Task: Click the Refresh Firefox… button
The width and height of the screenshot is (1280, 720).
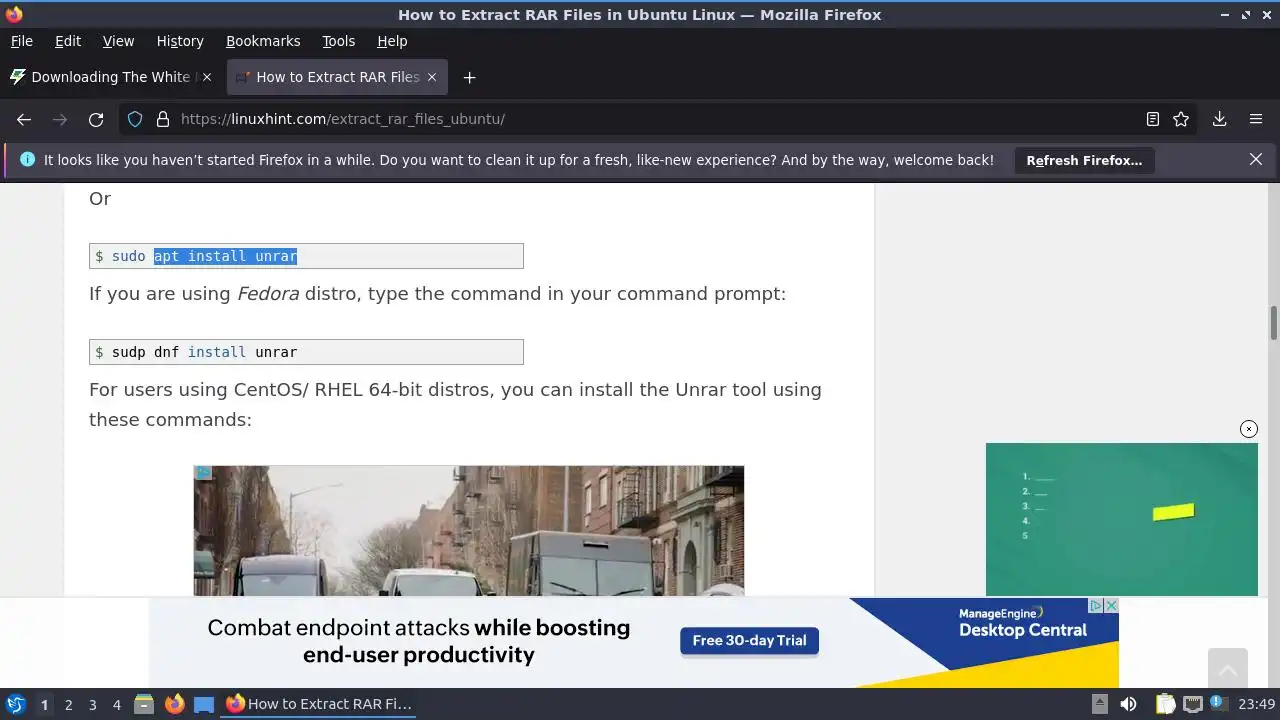Action: 1084,160
